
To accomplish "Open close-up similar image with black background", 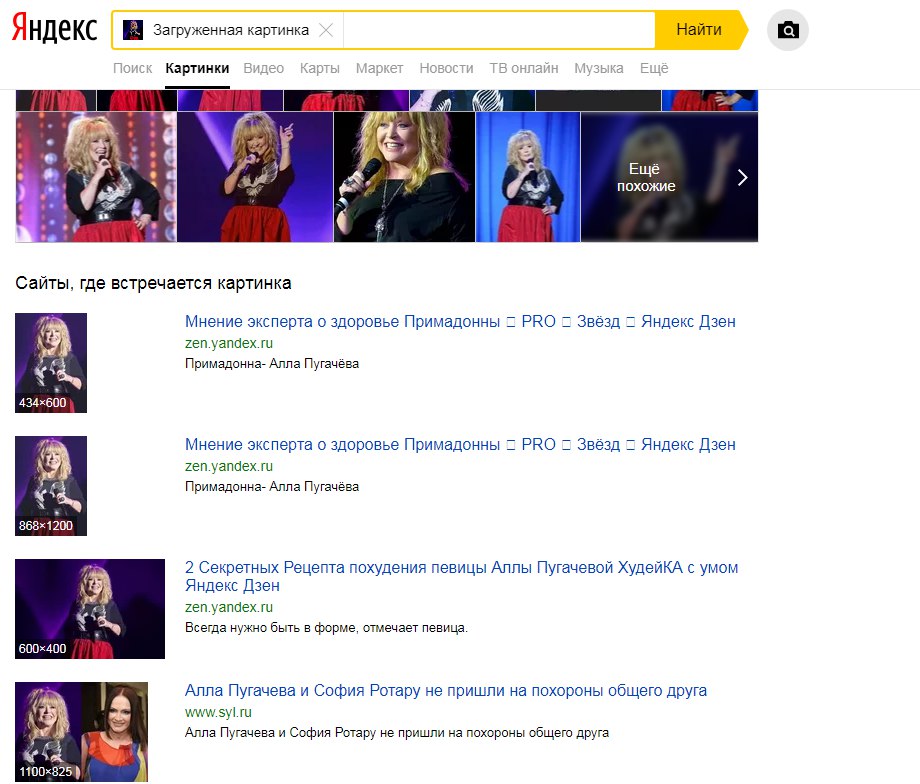I will pos(404,177).
